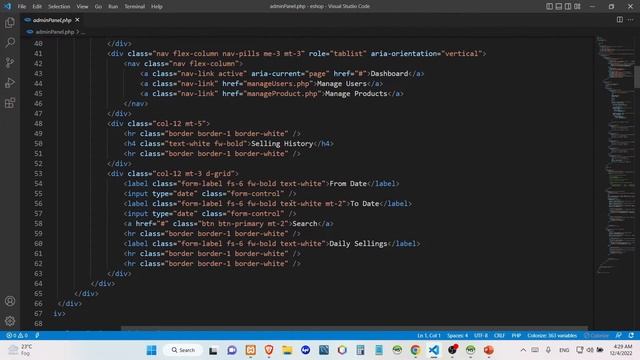Open the Help menu
Screen dimensions: 640x360
point(157,6)
